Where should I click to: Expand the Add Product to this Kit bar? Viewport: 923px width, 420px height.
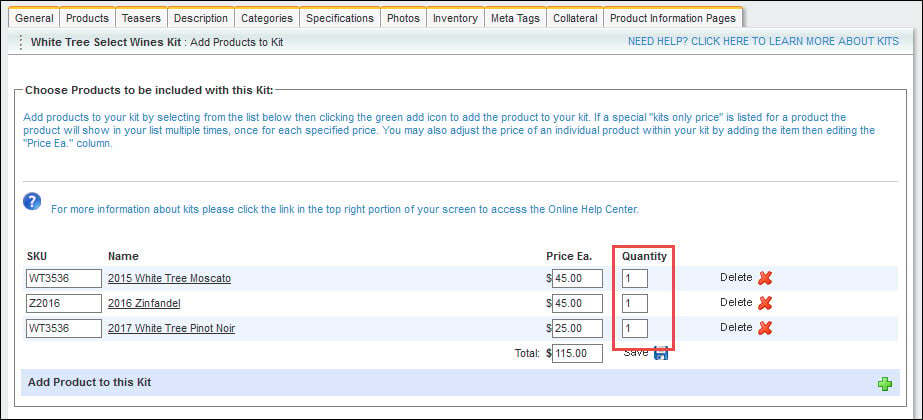coord(460,383)
